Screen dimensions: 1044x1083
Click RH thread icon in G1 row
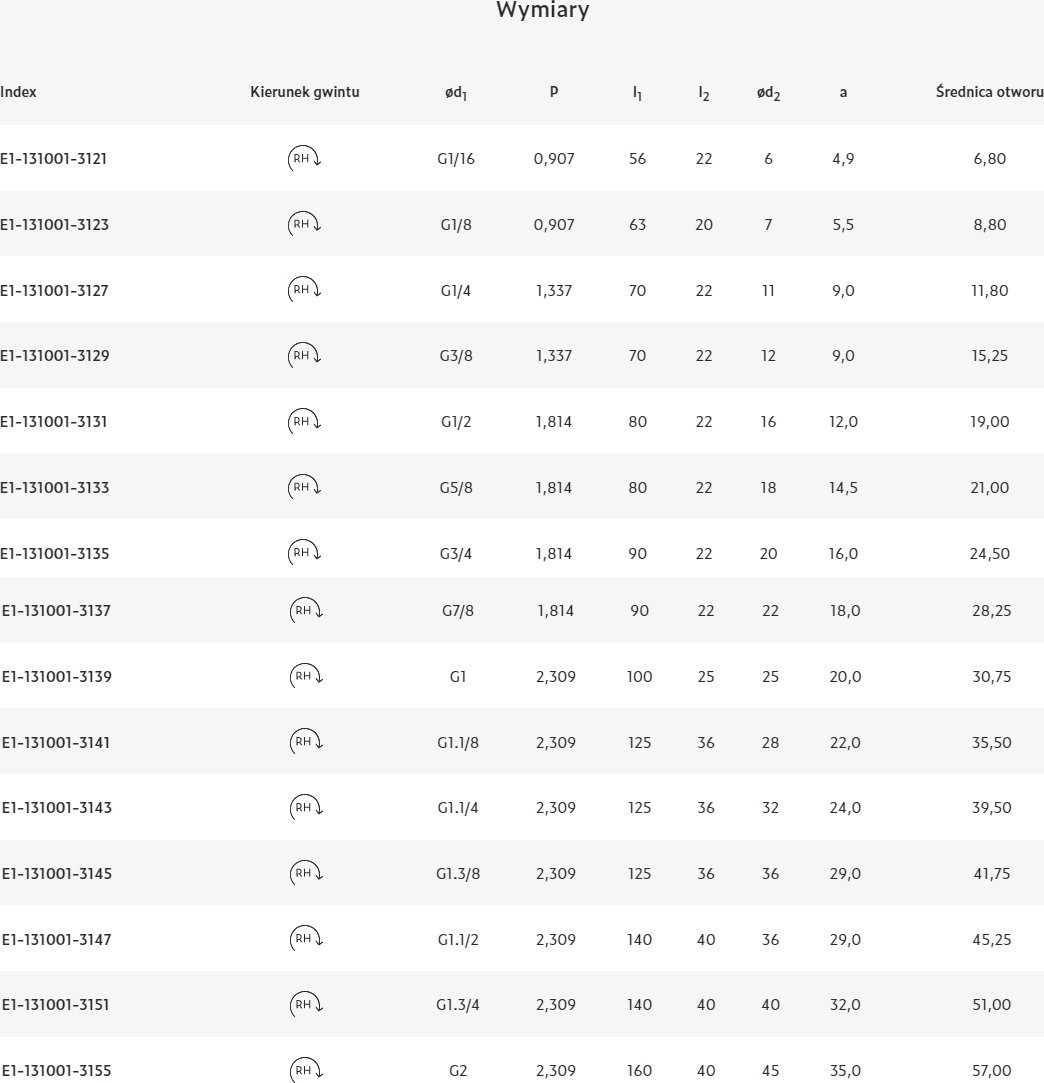(x=306, y=676)
